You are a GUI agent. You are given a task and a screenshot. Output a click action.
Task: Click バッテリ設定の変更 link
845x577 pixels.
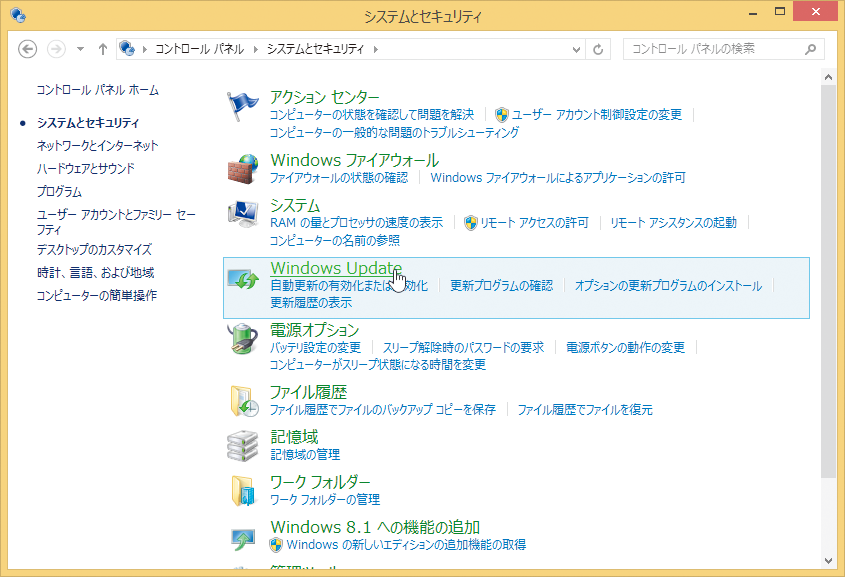pos(315,347)
